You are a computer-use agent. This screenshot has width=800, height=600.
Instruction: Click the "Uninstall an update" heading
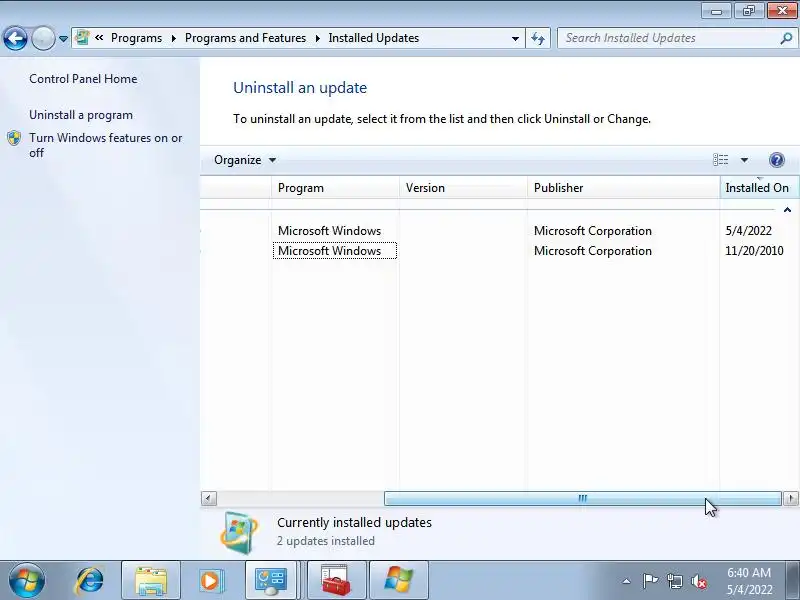coord(300,88)
